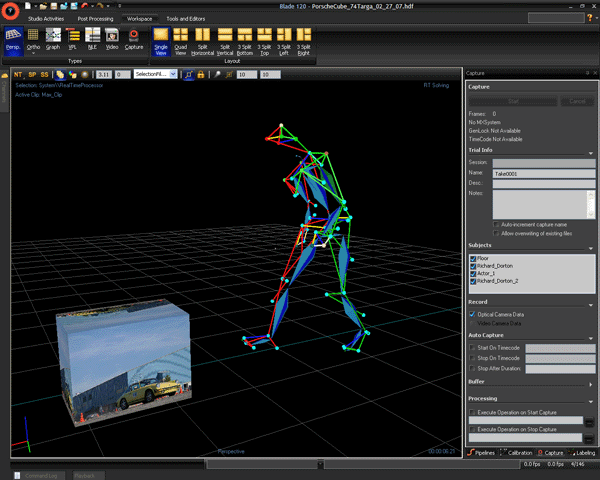Set layout to Single View
The width and height of the screenshot is (600, 480).
click(x=161, y=41)
